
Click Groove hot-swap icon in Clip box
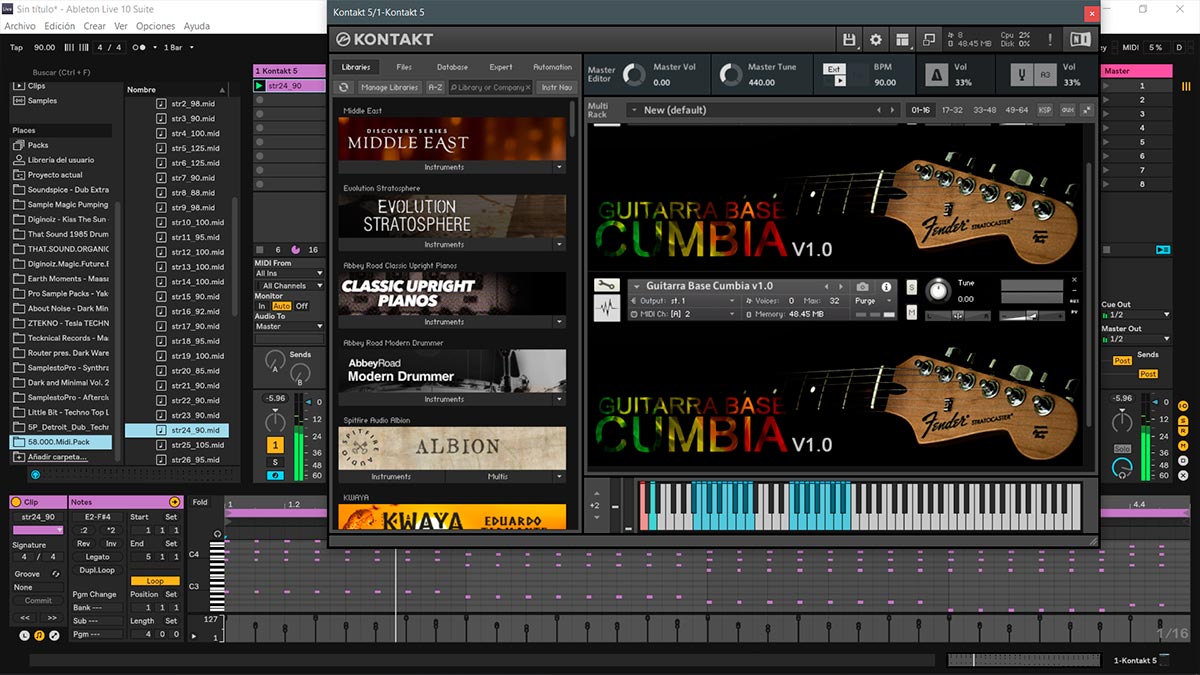(x=55, y=574)
